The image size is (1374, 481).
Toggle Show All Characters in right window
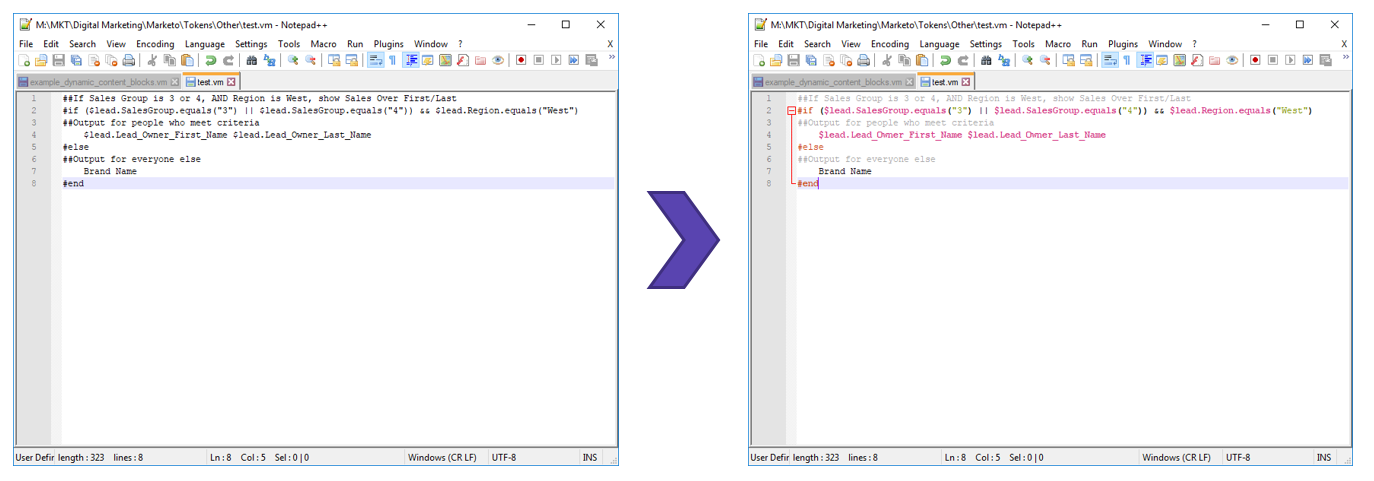(x=1126, y=61)
